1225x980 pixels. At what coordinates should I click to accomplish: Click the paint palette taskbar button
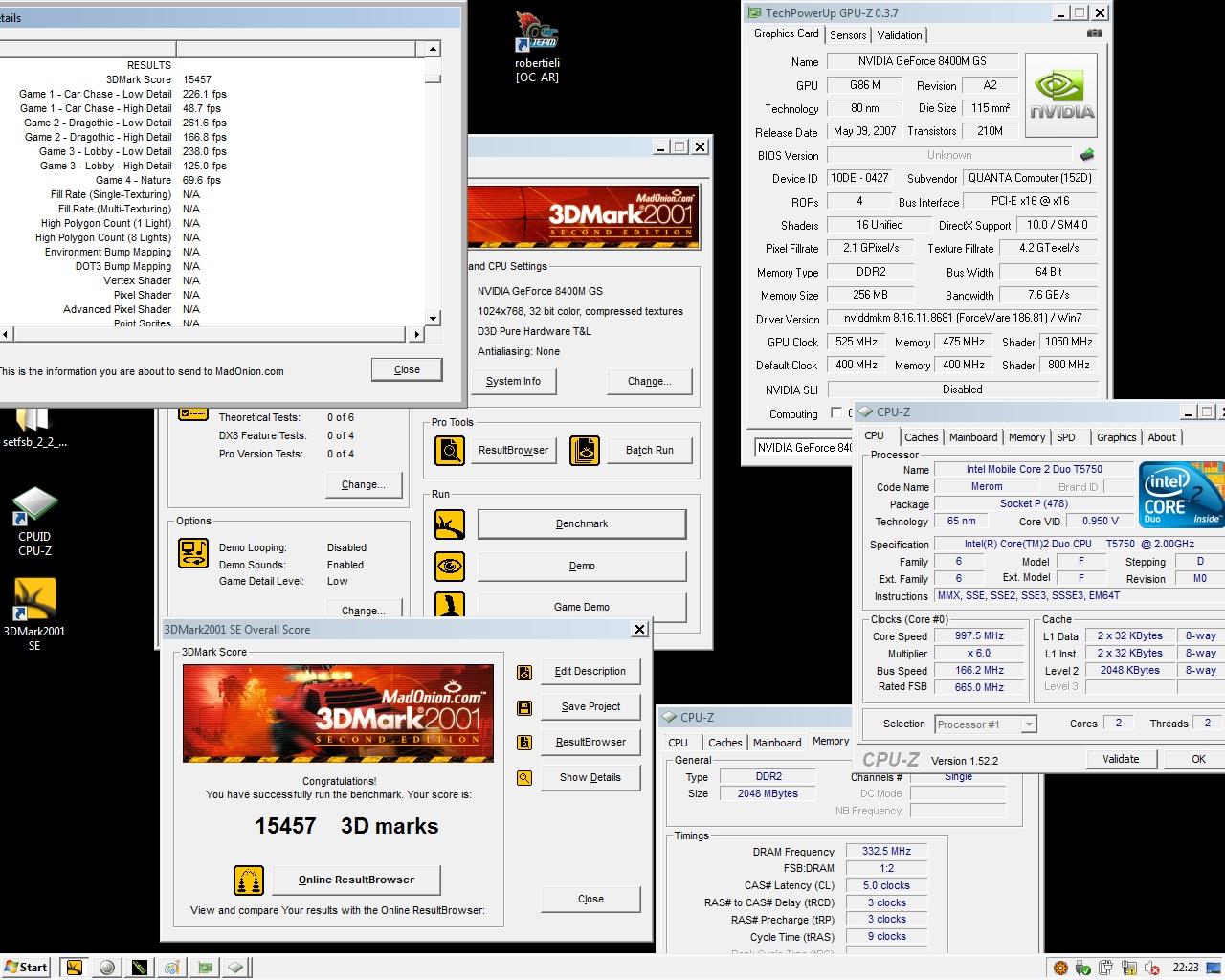[x=172, y=968]
